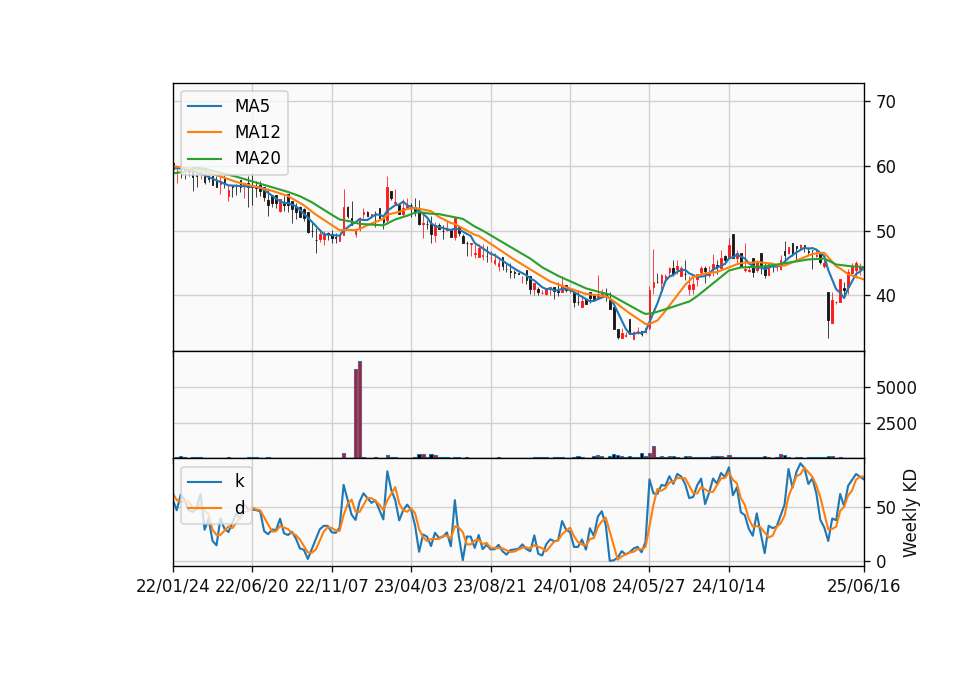Viewport: 960px width, 690px height.
Task: Click the Weekly KD axis title
Action: point(910,513)
